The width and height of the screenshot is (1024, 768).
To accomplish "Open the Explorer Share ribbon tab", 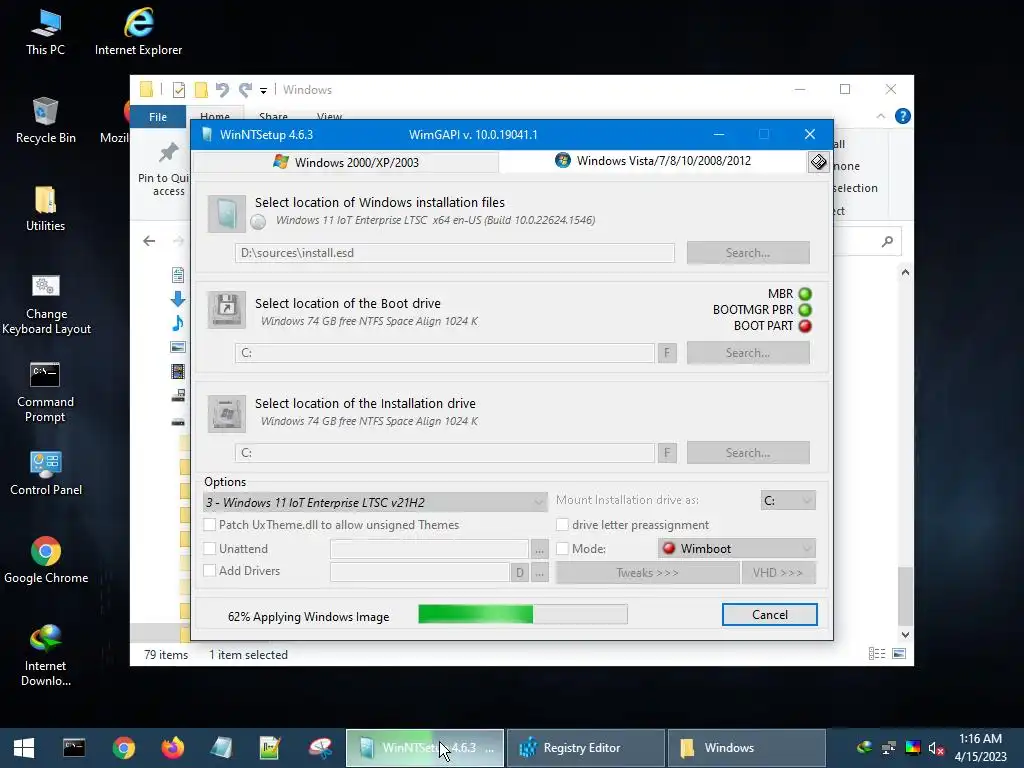I will click(273, 115).
